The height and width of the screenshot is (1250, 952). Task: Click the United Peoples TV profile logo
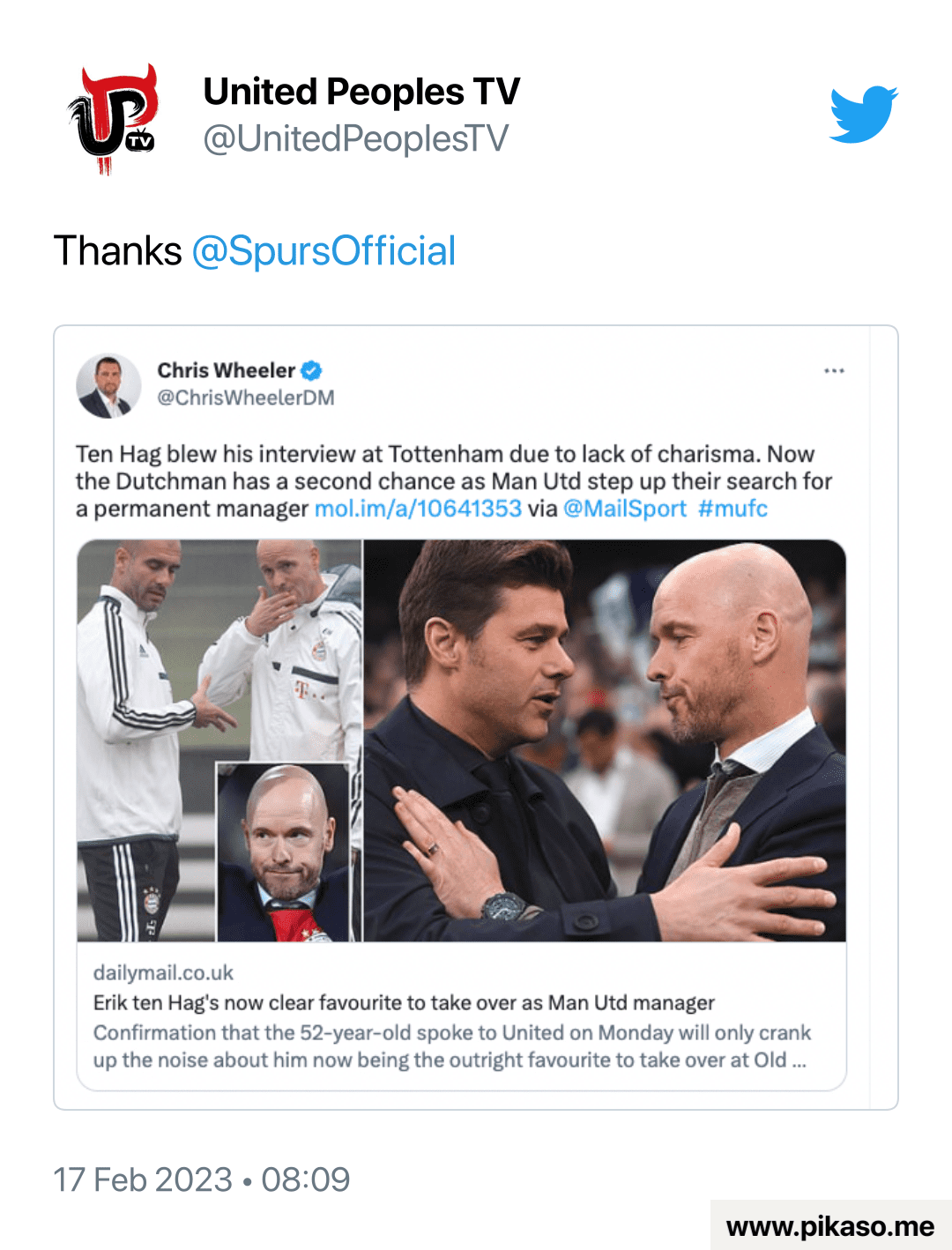pyautogui.click(x=113, y=118)
